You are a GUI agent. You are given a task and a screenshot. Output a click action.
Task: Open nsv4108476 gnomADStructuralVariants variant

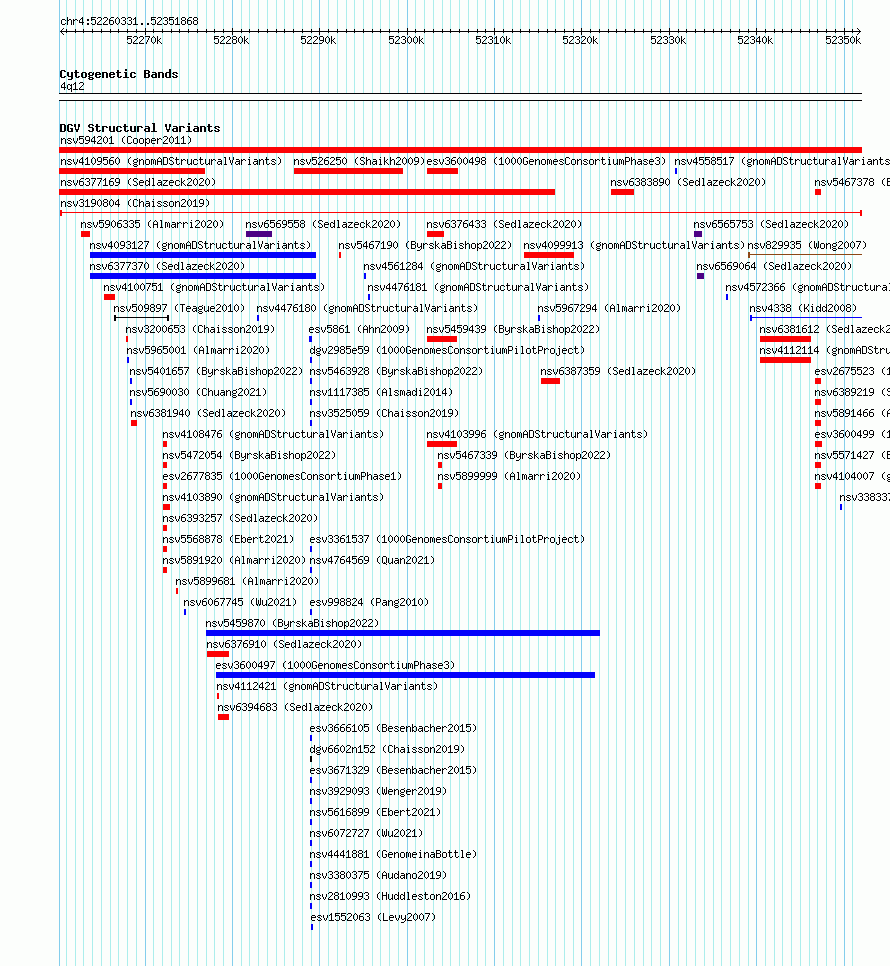tap(273, 434)
